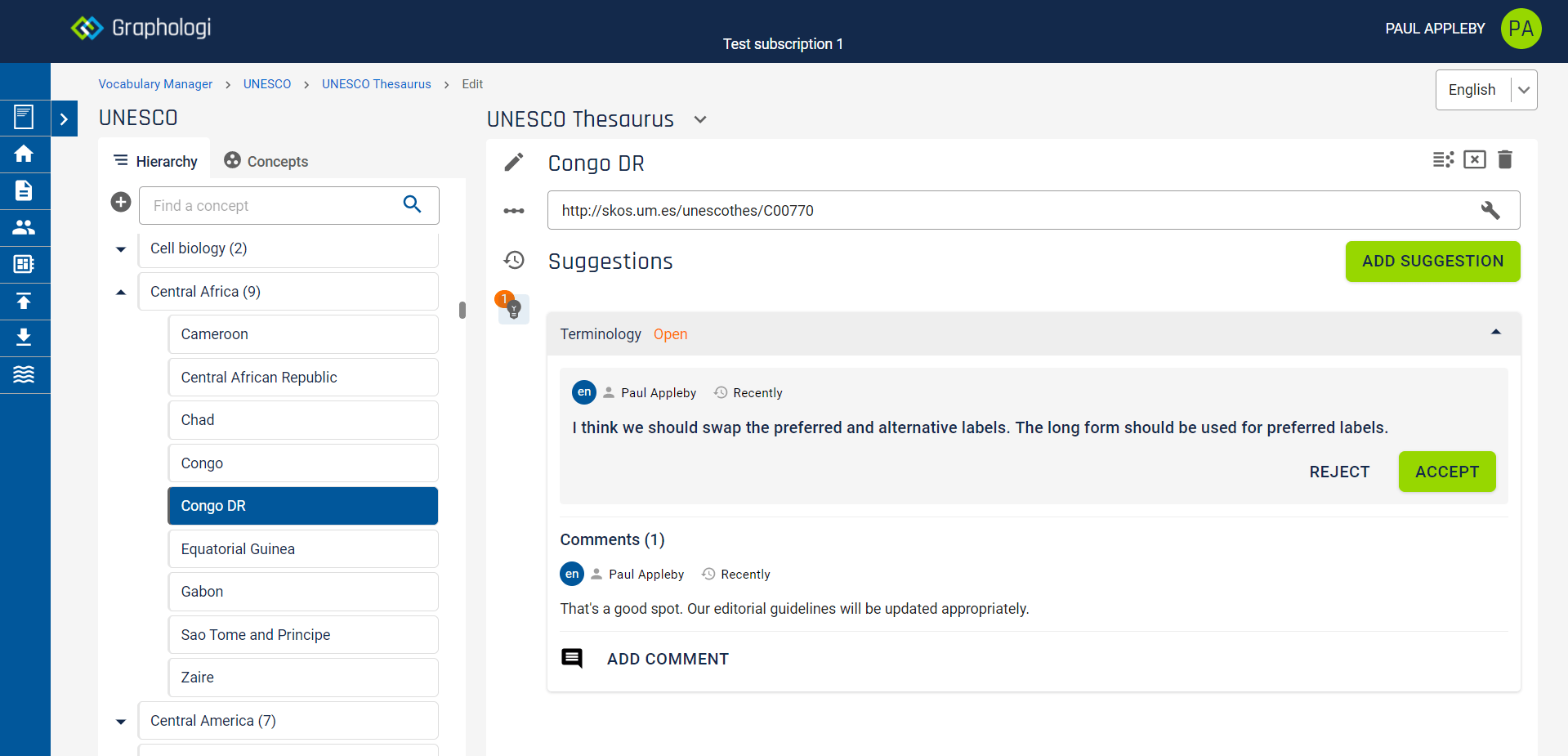
Task: Click the search magnifier icon
Action: click(x=413, y=204)
